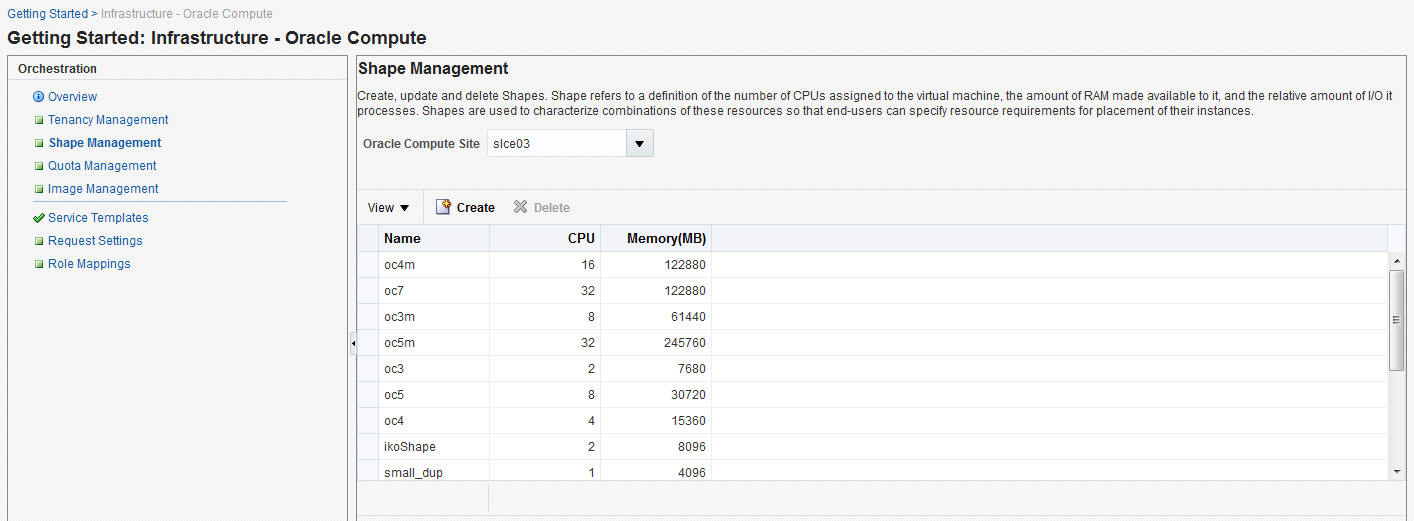The width and height of the screenshot is (1414, 521).
Task: Click the 15360 memory value
Action: click(x=689, y=421)
